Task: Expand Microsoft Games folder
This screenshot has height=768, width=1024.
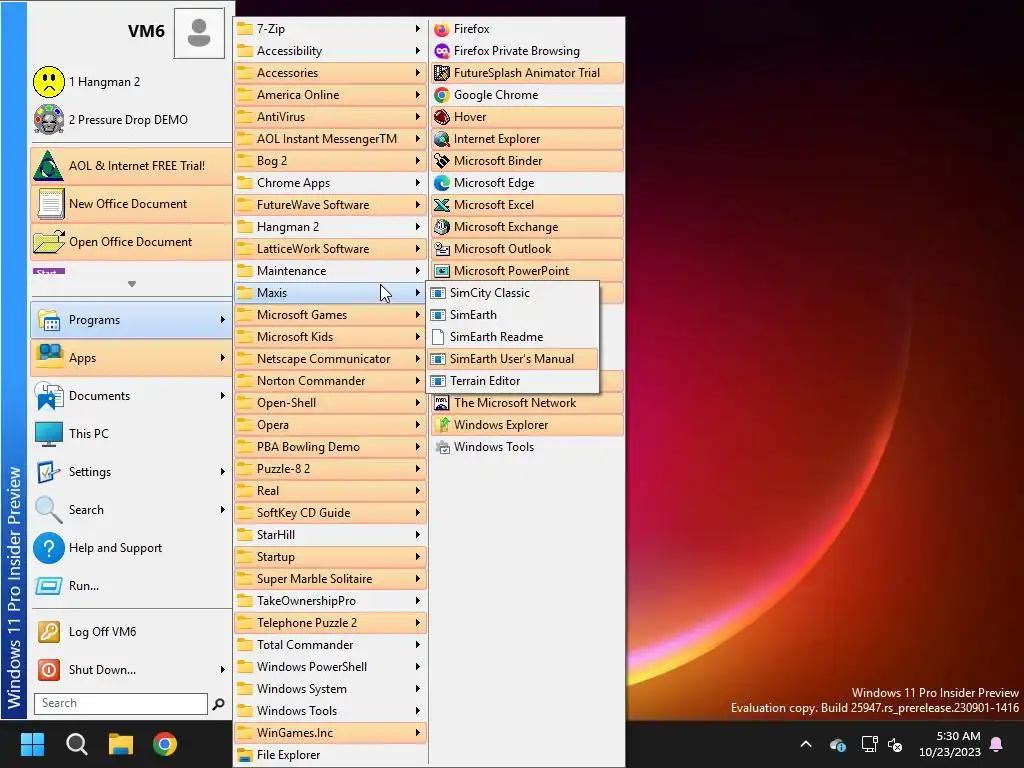Action: click(x=330, y=315)
